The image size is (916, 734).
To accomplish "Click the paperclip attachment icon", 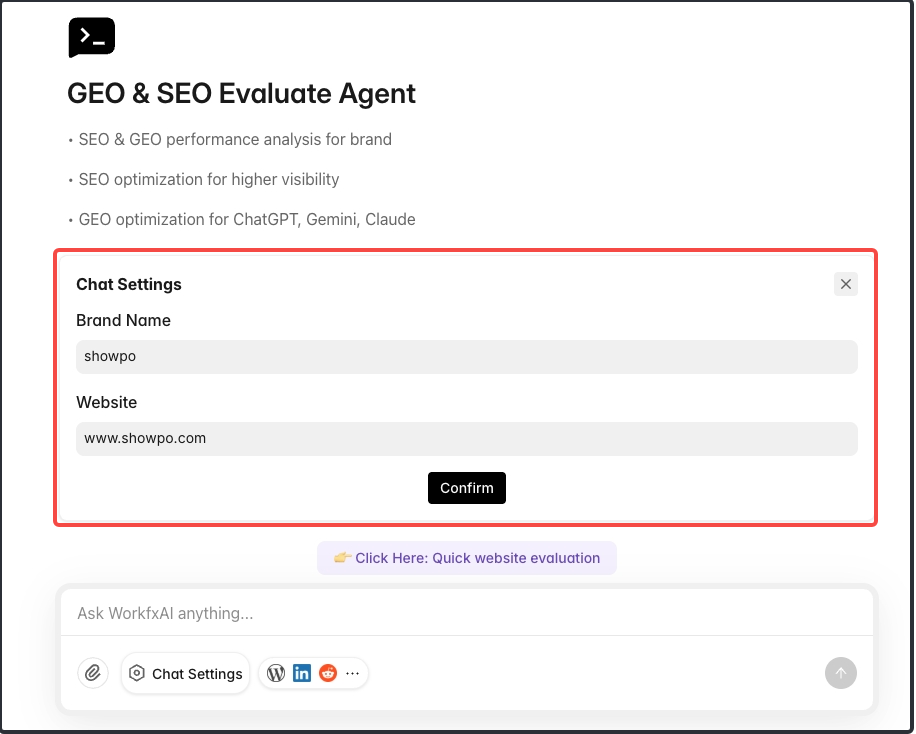I will tap(93, 673).
